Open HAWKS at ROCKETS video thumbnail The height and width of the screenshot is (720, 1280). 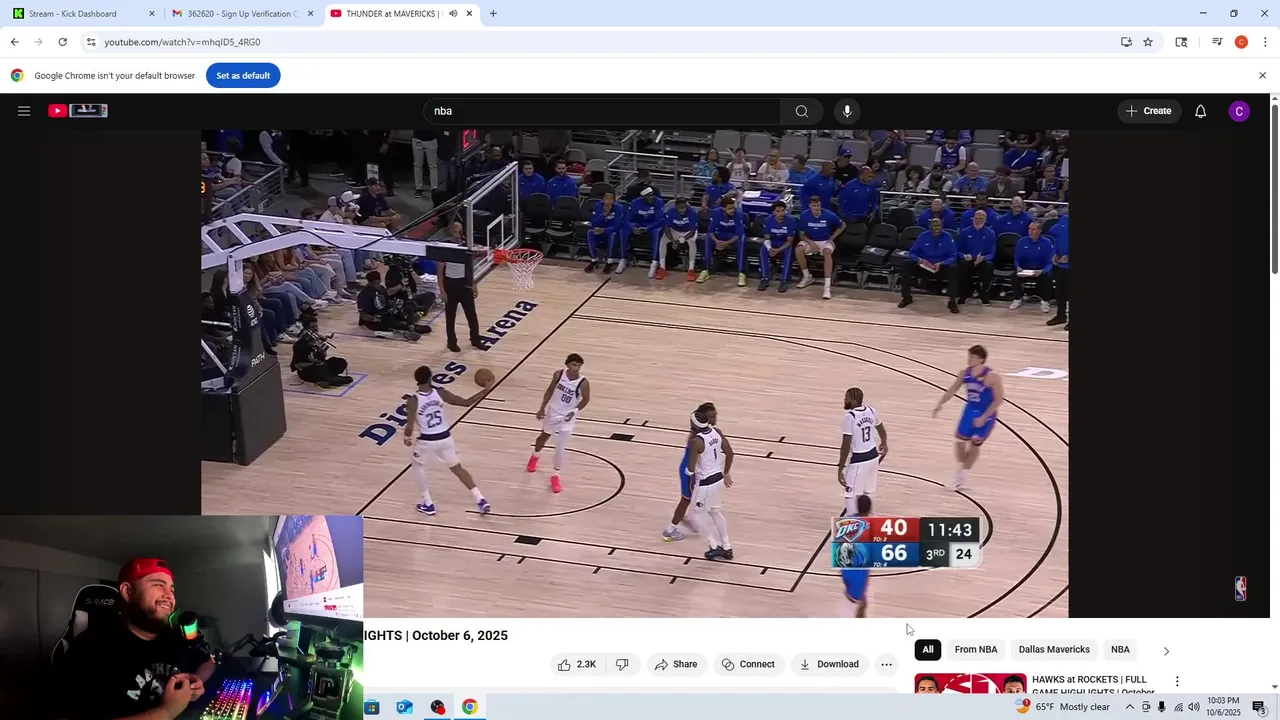click(970, 684)
